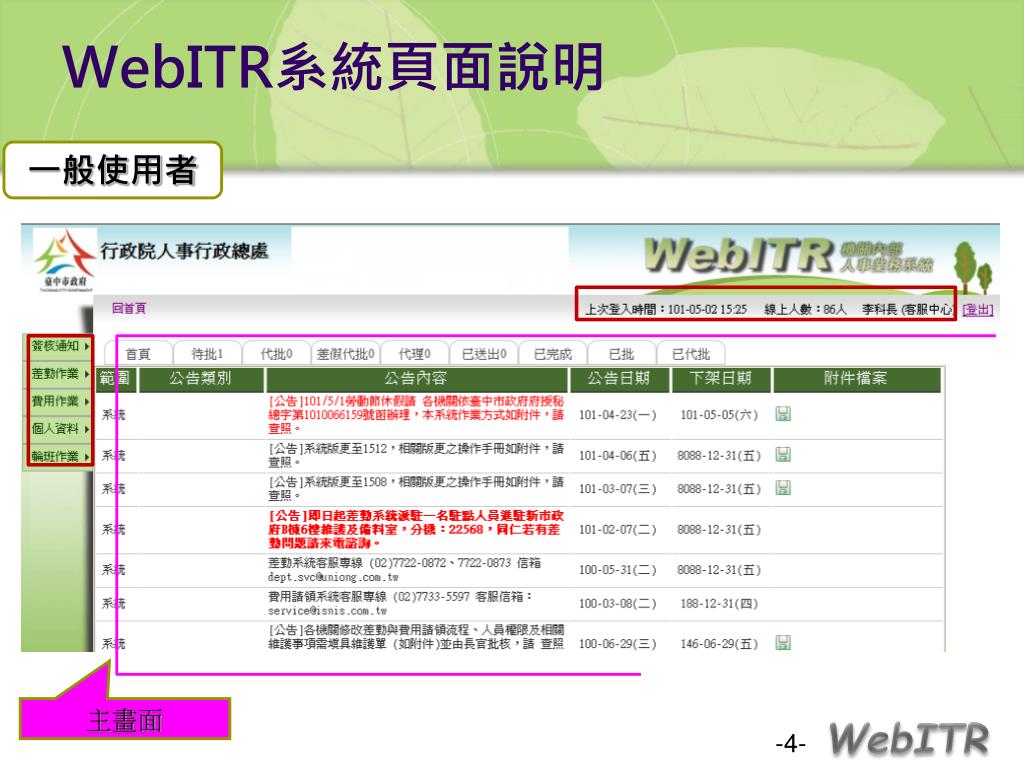Expand the 簽核通知 sidebar menu
1024x768 pixels.
tap(59, 346)
